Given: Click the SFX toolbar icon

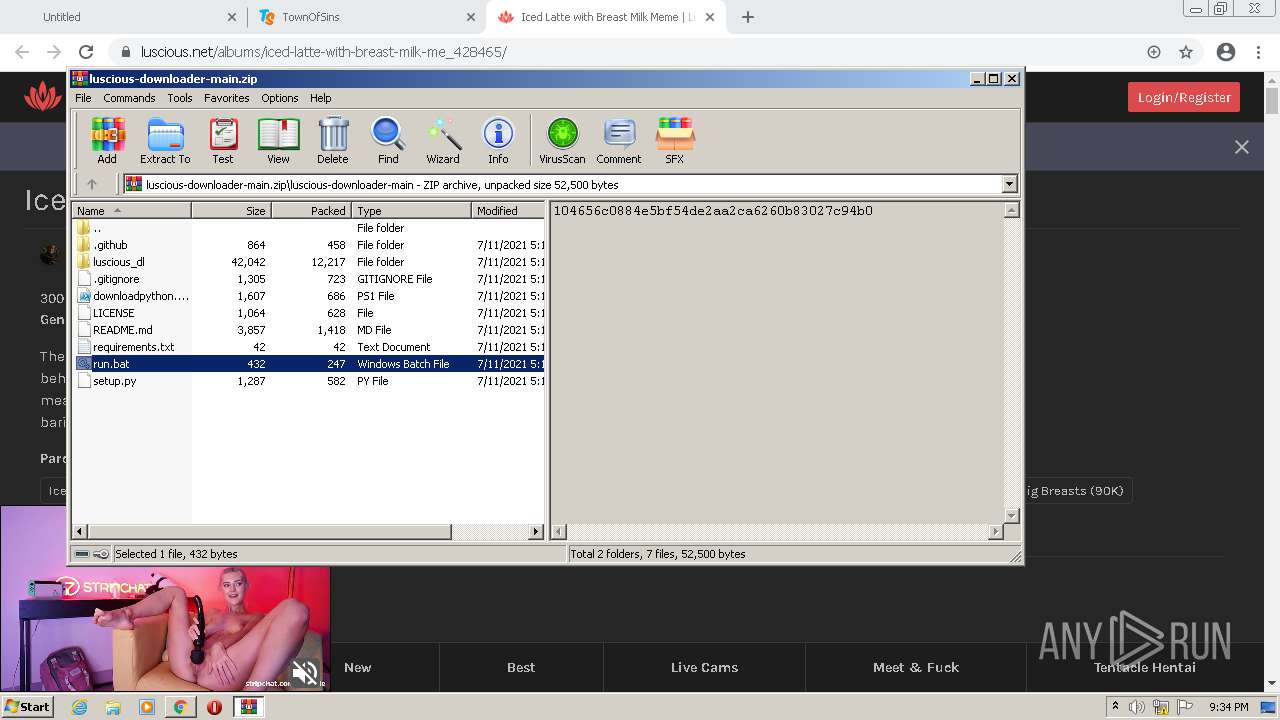Looking at the screenshot, I should click(x=675, y=140).
